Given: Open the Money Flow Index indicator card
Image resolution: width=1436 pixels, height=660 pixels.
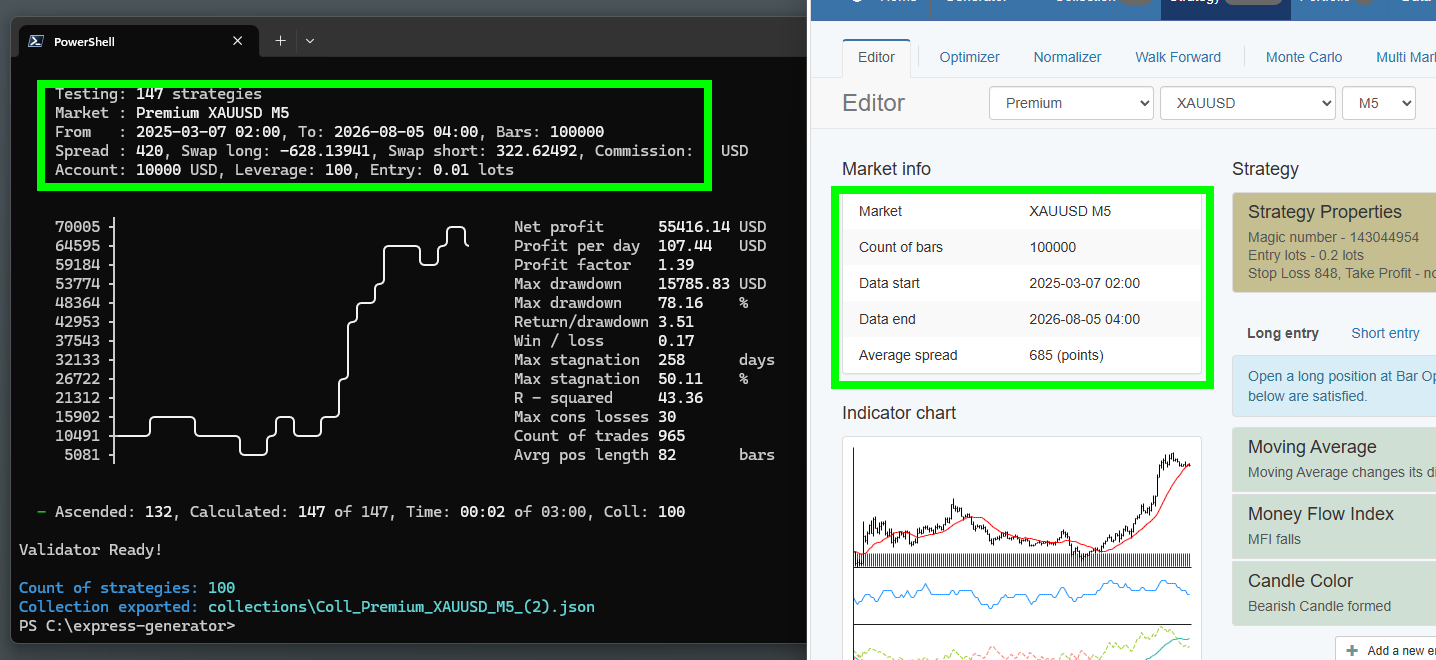Looking at the screenshot, I should coord(1334,526).
